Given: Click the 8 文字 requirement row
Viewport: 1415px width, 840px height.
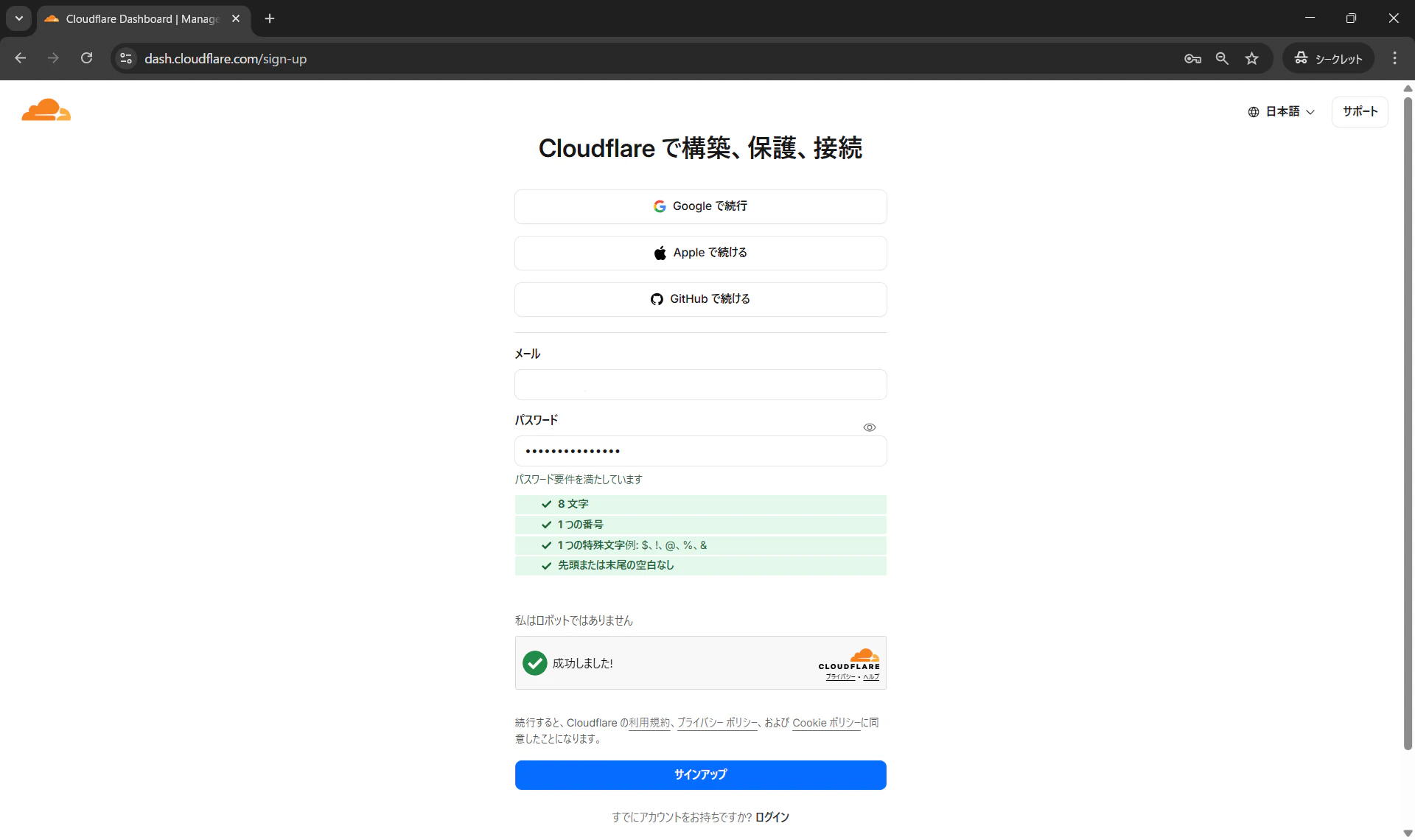Looking at the screenshot, I should click(x=700, y=504).
